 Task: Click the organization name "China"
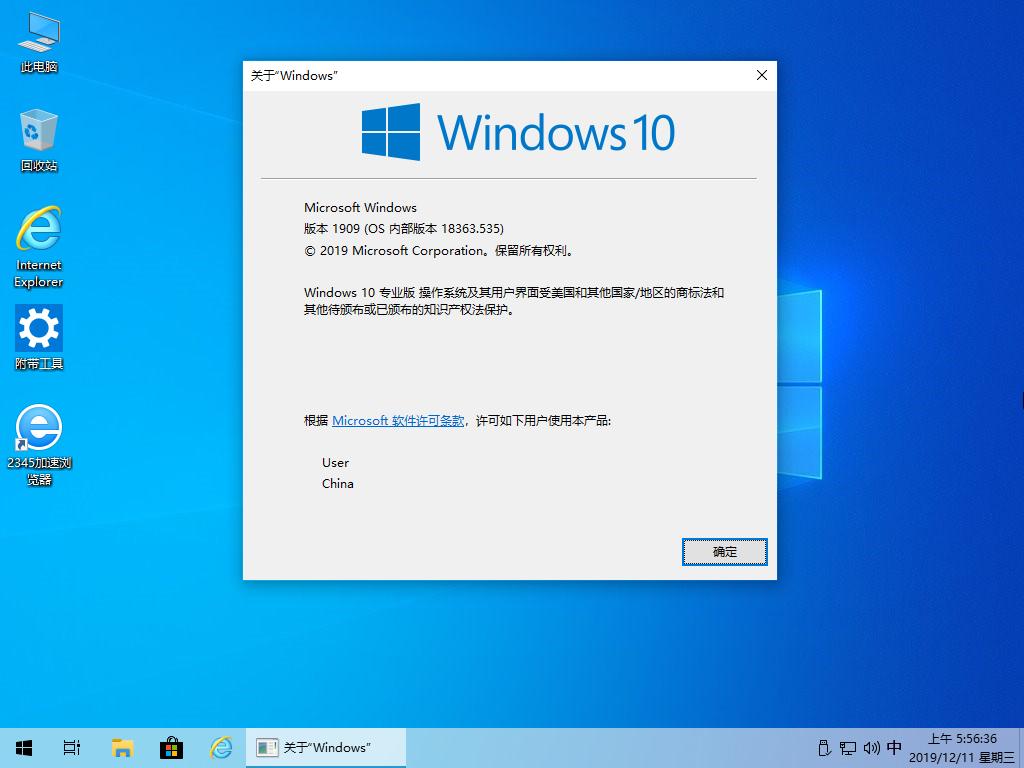[x=338, y=483]
